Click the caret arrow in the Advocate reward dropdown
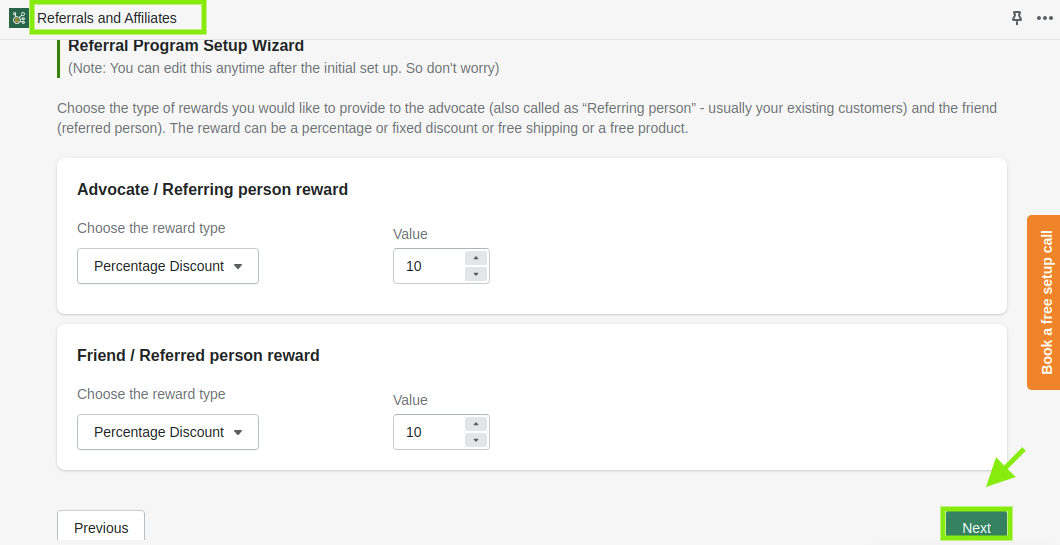Screen dimensions: 1060x545 238,266
